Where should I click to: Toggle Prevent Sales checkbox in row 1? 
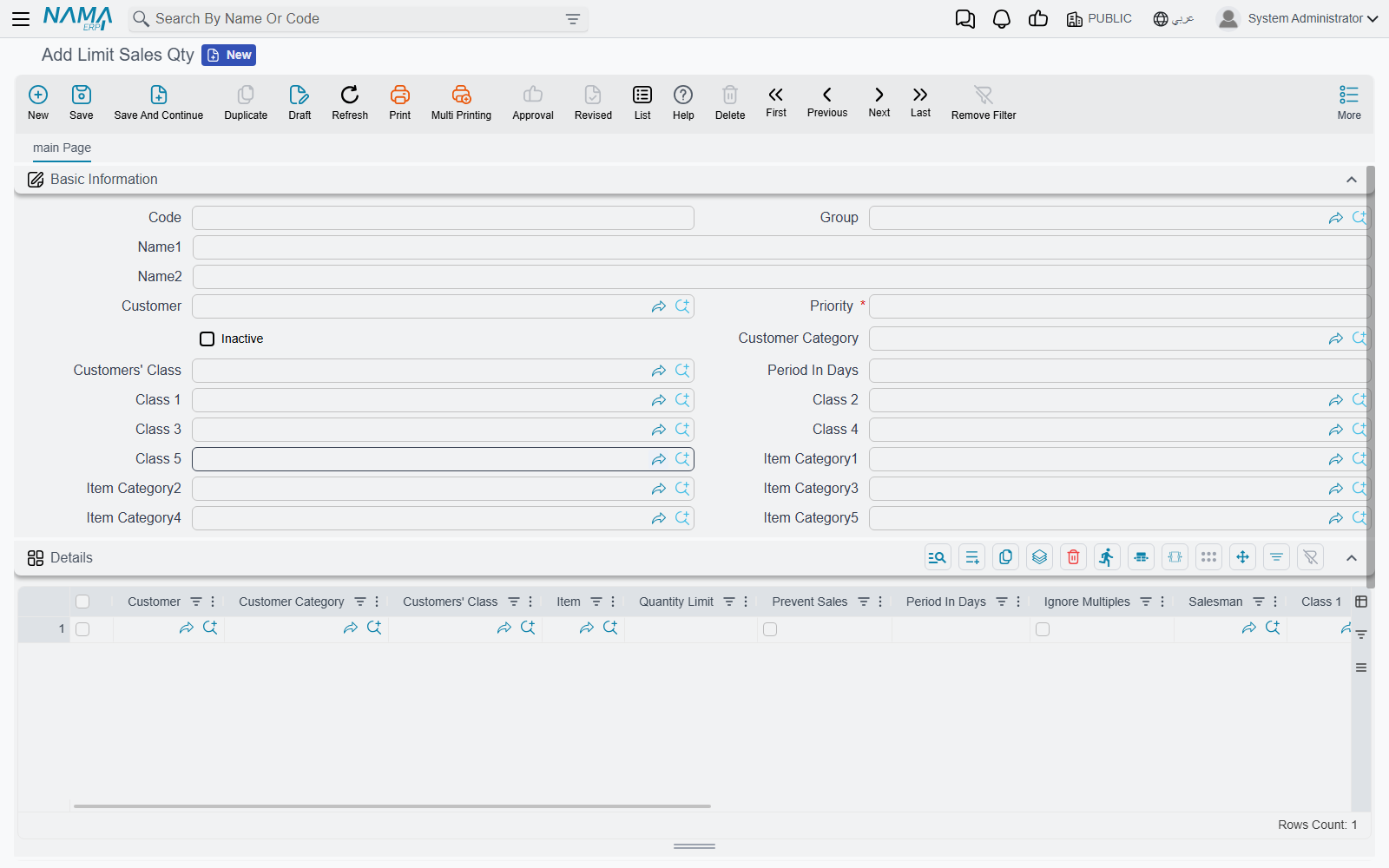(x=770, y=629)
